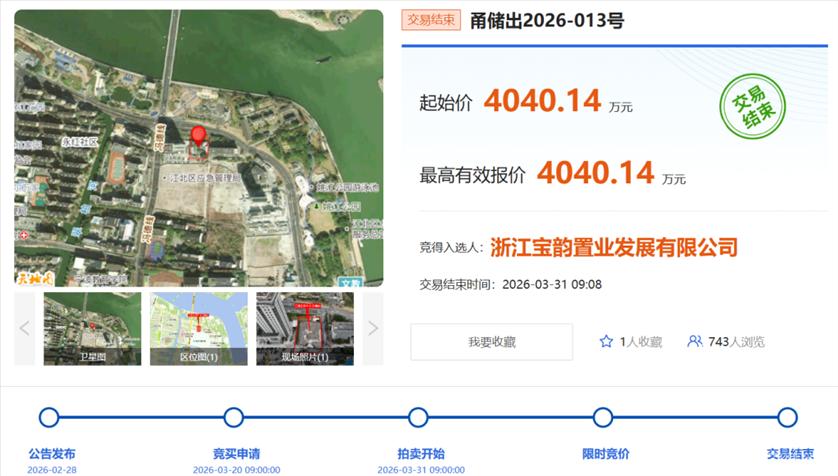838x476 pixels.
Task: Click the 交易结束 timeline node
Action: (787, 418)
